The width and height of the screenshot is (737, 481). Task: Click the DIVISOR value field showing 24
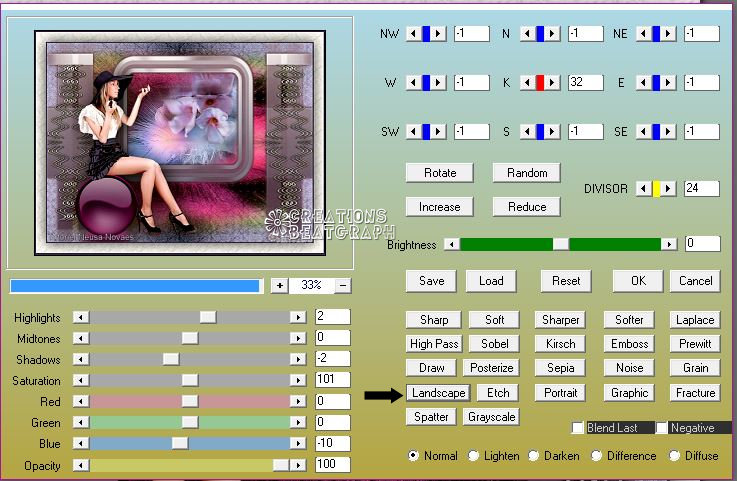point(702,189)
